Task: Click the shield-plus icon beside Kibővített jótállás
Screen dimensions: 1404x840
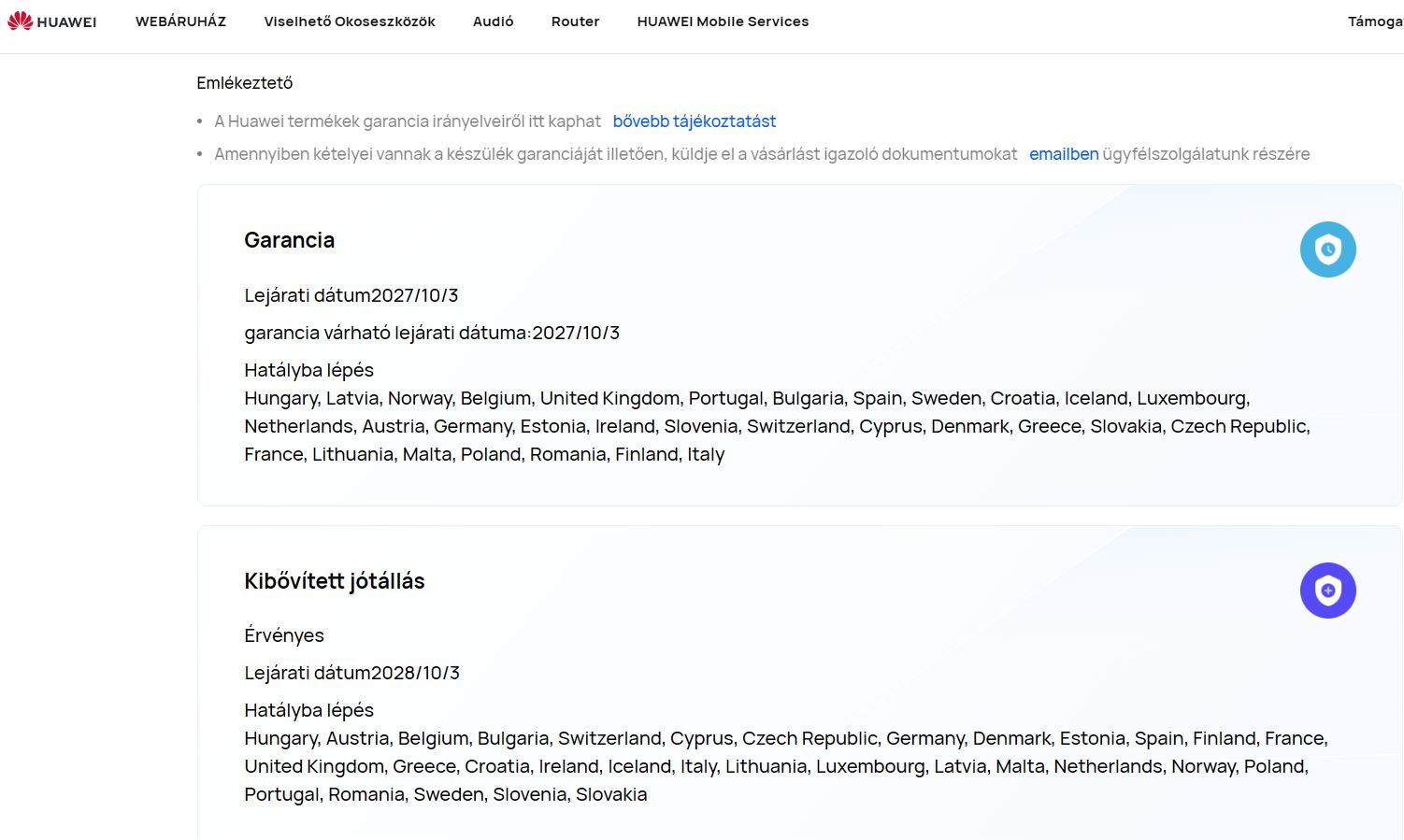Action: [x=1327, y=591]
